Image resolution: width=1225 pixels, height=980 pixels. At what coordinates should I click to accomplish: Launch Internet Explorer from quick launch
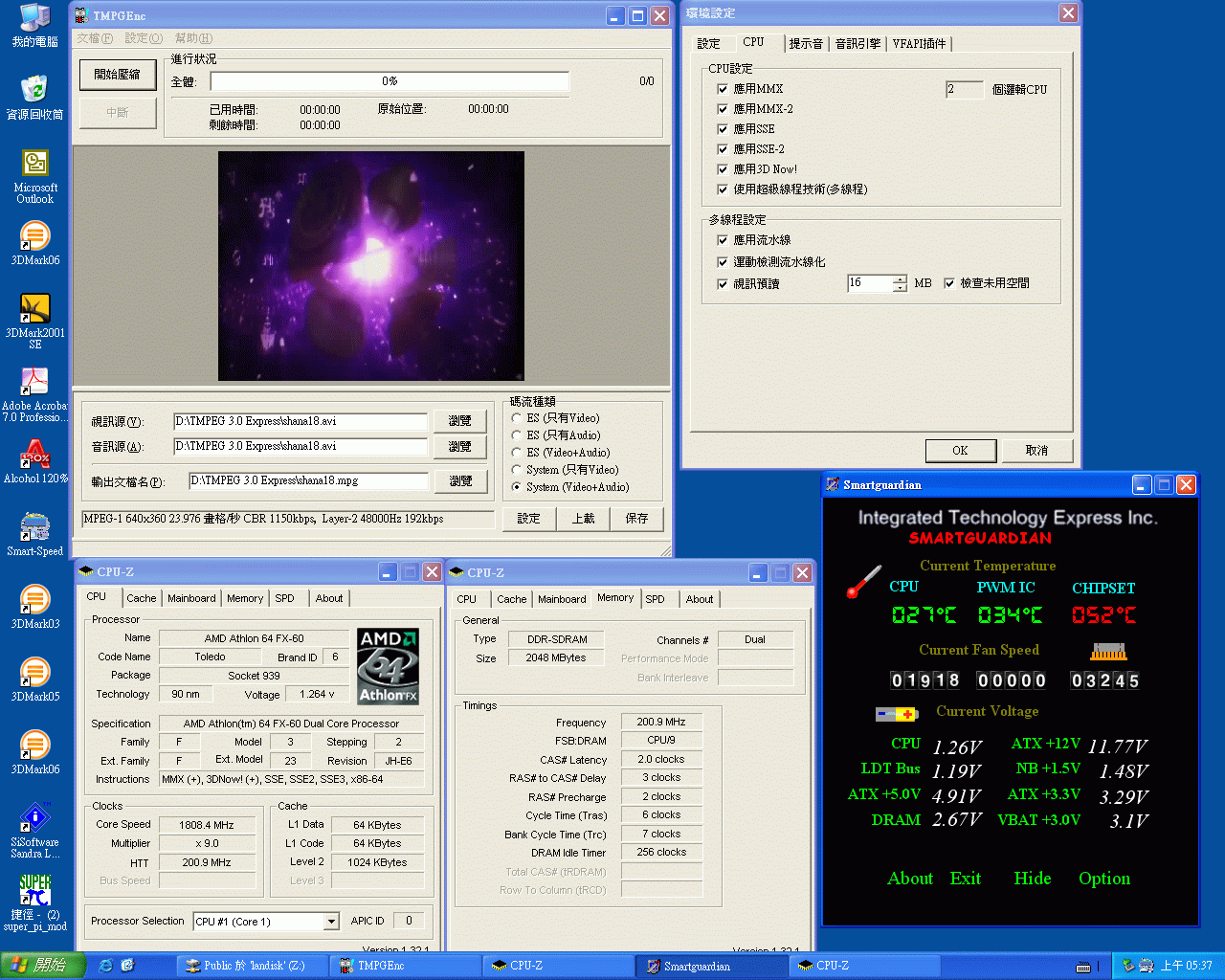tap(105, 966)
